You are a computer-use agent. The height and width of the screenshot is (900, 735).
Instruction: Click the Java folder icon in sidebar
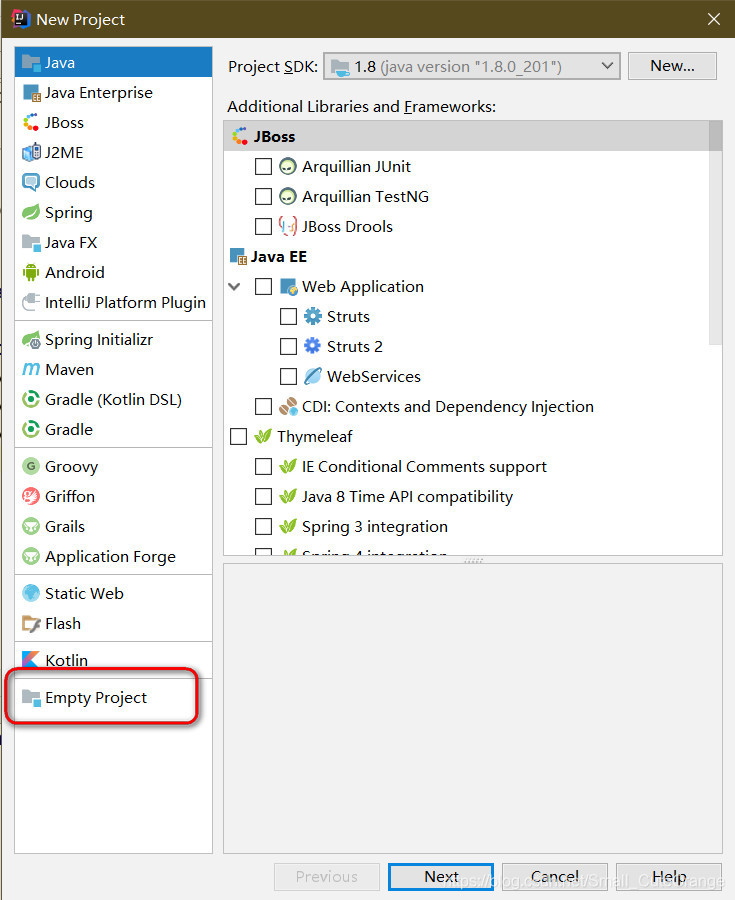[x=31, y=62]
